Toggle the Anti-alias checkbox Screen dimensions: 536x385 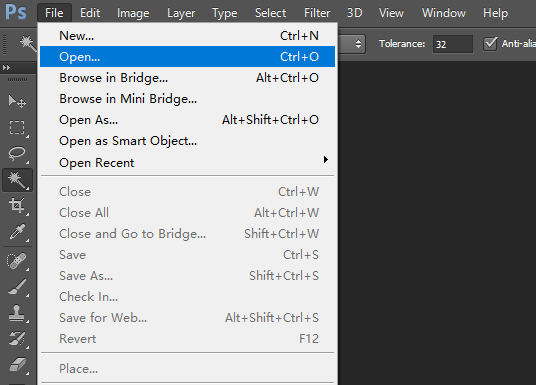point(490,44)
